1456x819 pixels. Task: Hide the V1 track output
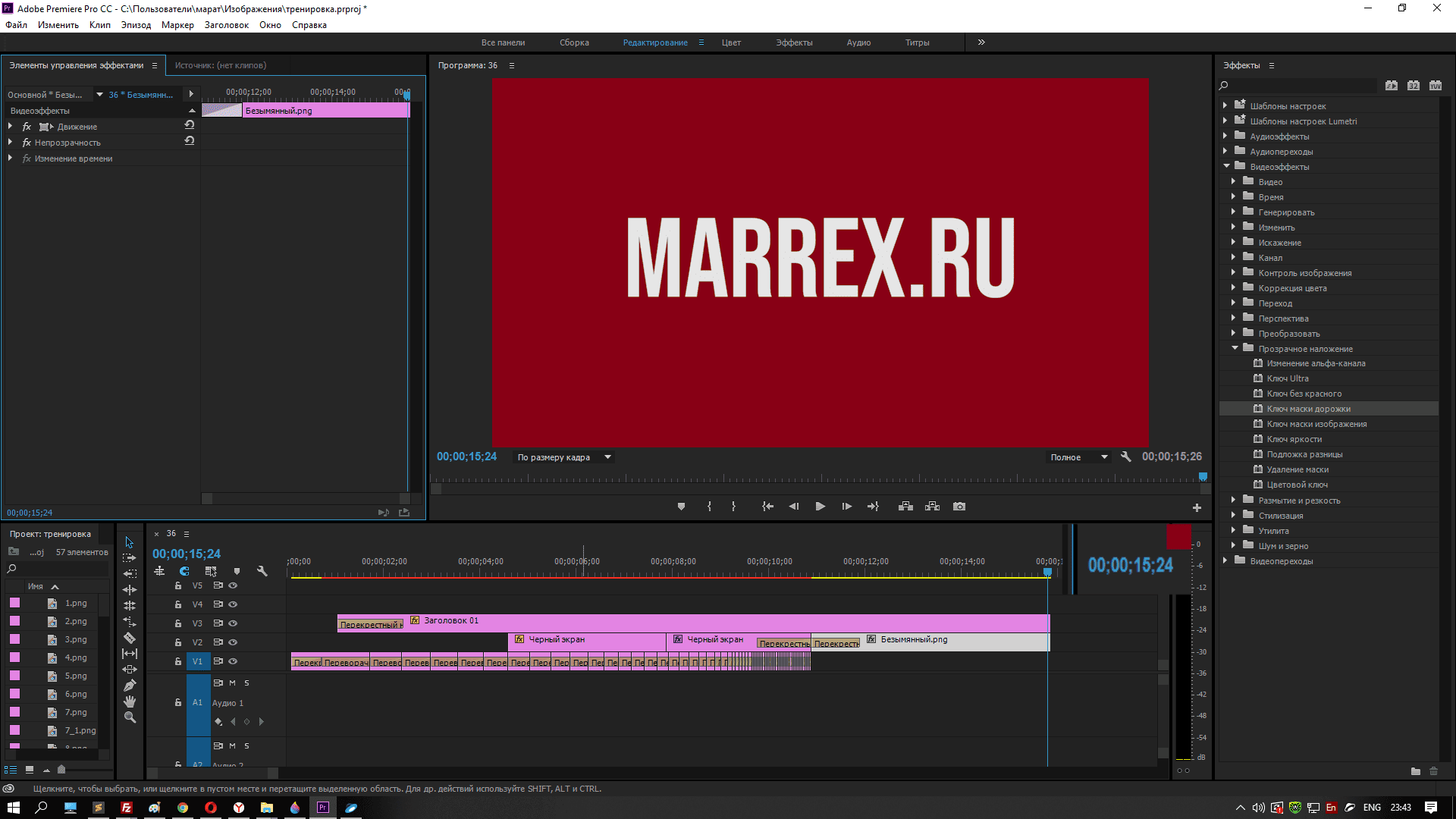[x=233, y=661]
